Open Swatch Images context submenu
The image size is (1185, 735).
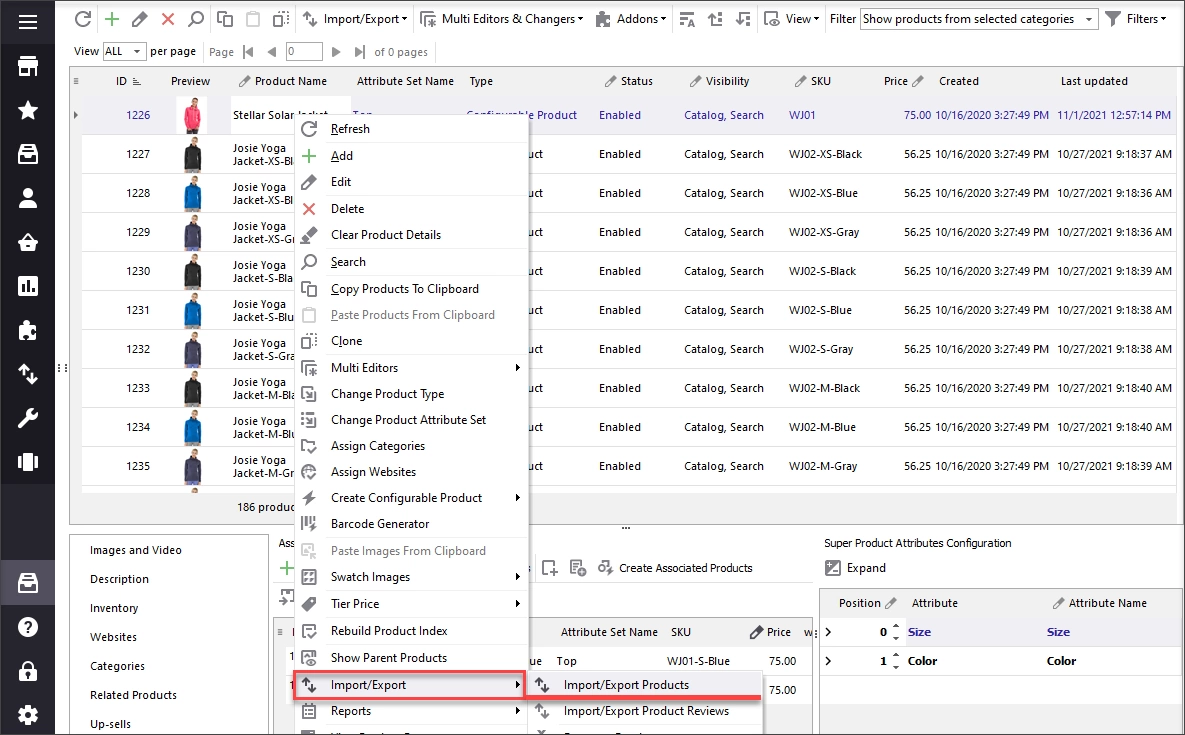point(411,577)
